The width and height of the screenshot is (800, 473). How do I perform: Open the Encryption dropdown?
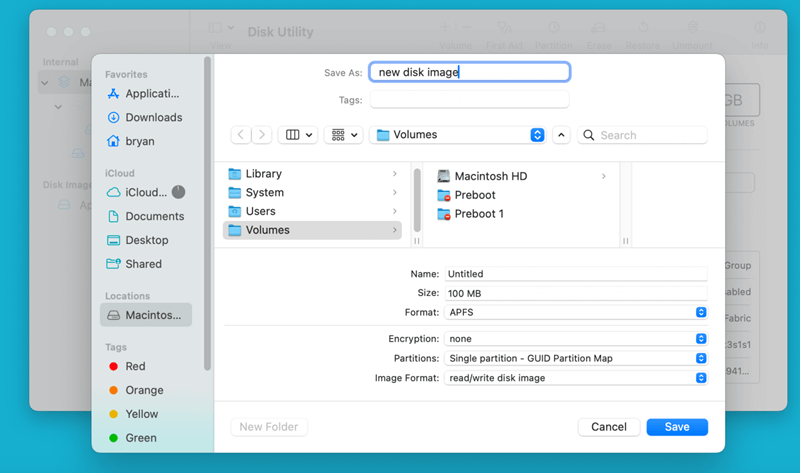pyautogui.click(x=576, y=339)
